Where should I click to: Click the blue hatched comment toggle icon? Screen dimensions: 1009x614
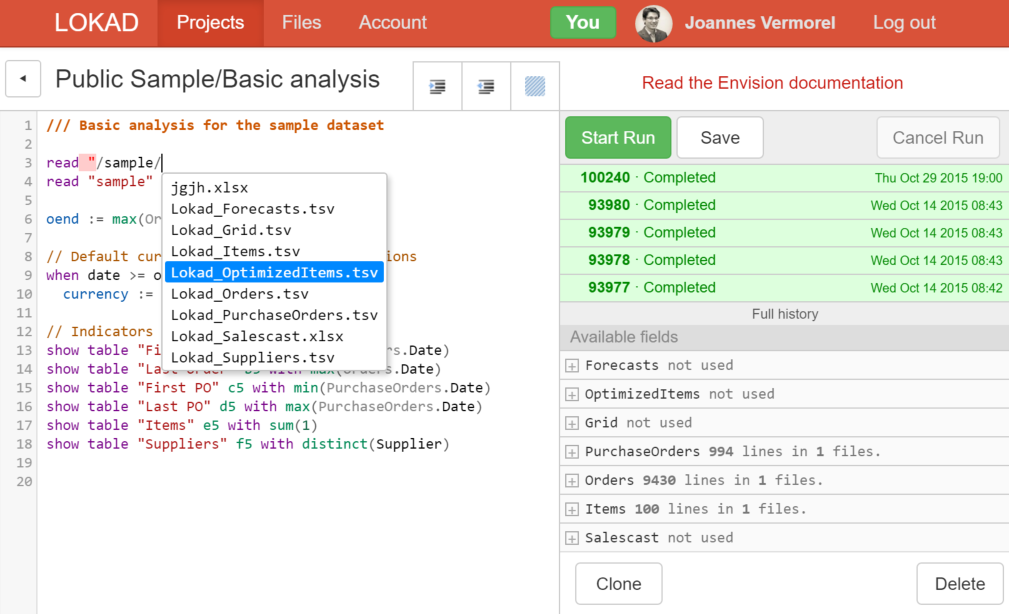(535, 87)
